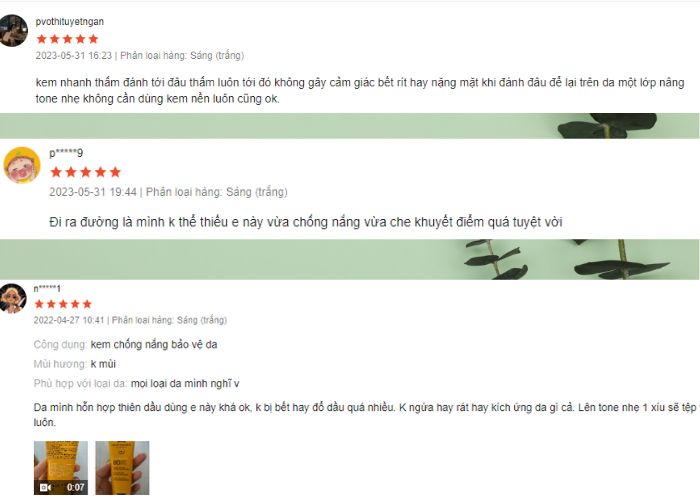Click the 2023-05-31 19:44 review date line

pyautogui.click(x=168, y=192)
